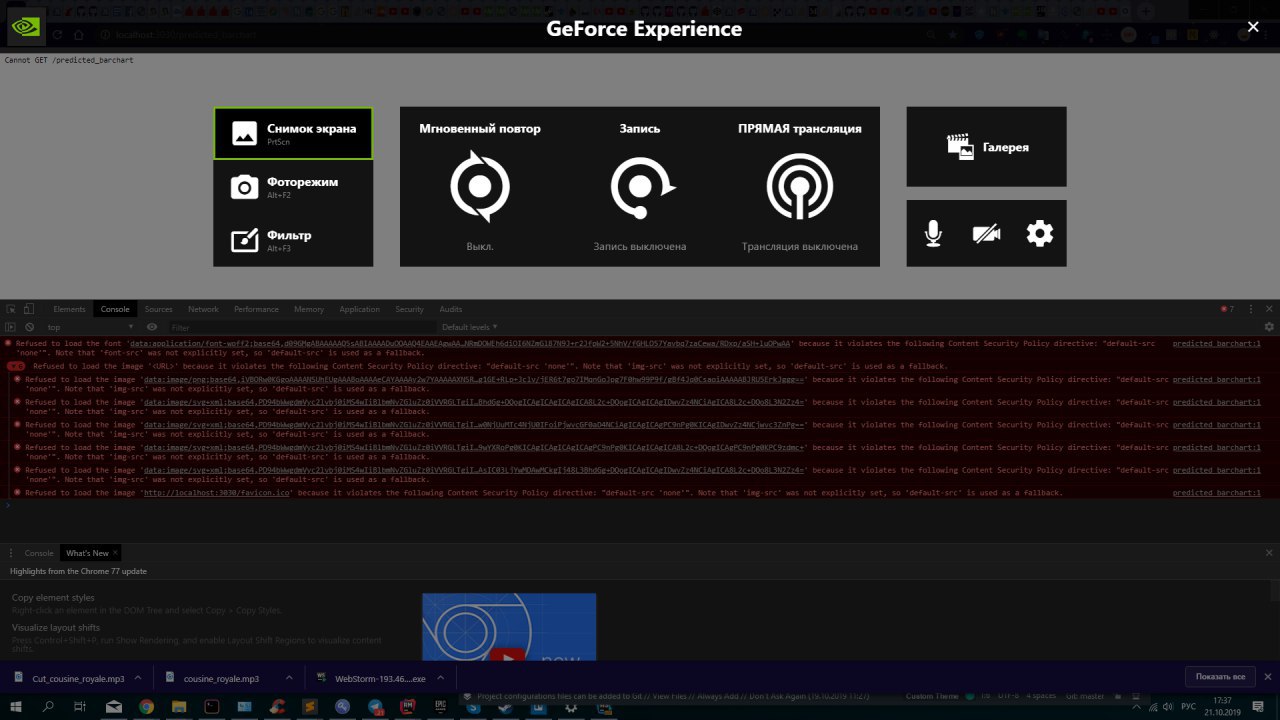The height and width of the screenshot is (720, 1280).
Task: Open Windows taskbar search
Action: (48, 707)
